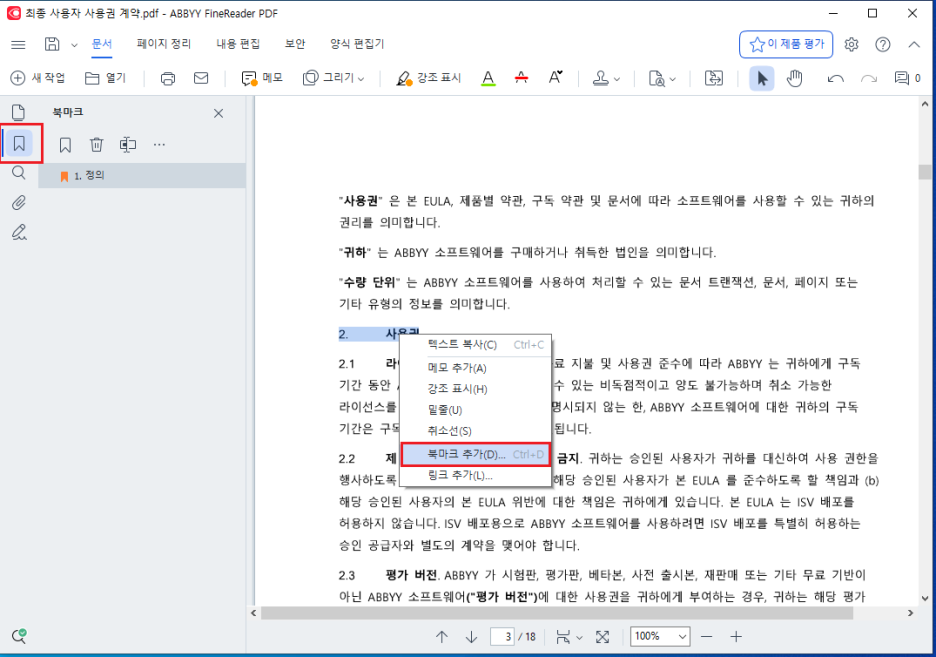Click the zoom out minus button
Viewport: 936px width, 657px height.
(707, 637)
